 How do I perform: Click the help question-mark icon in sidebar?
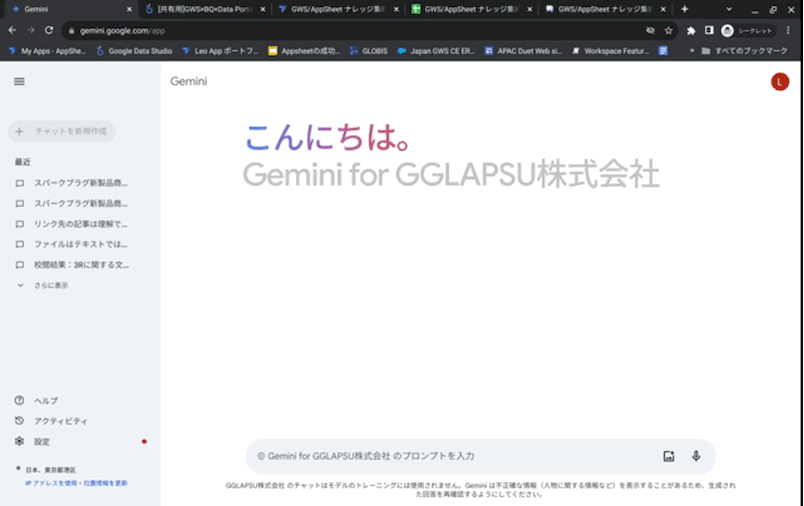(19, 400)
